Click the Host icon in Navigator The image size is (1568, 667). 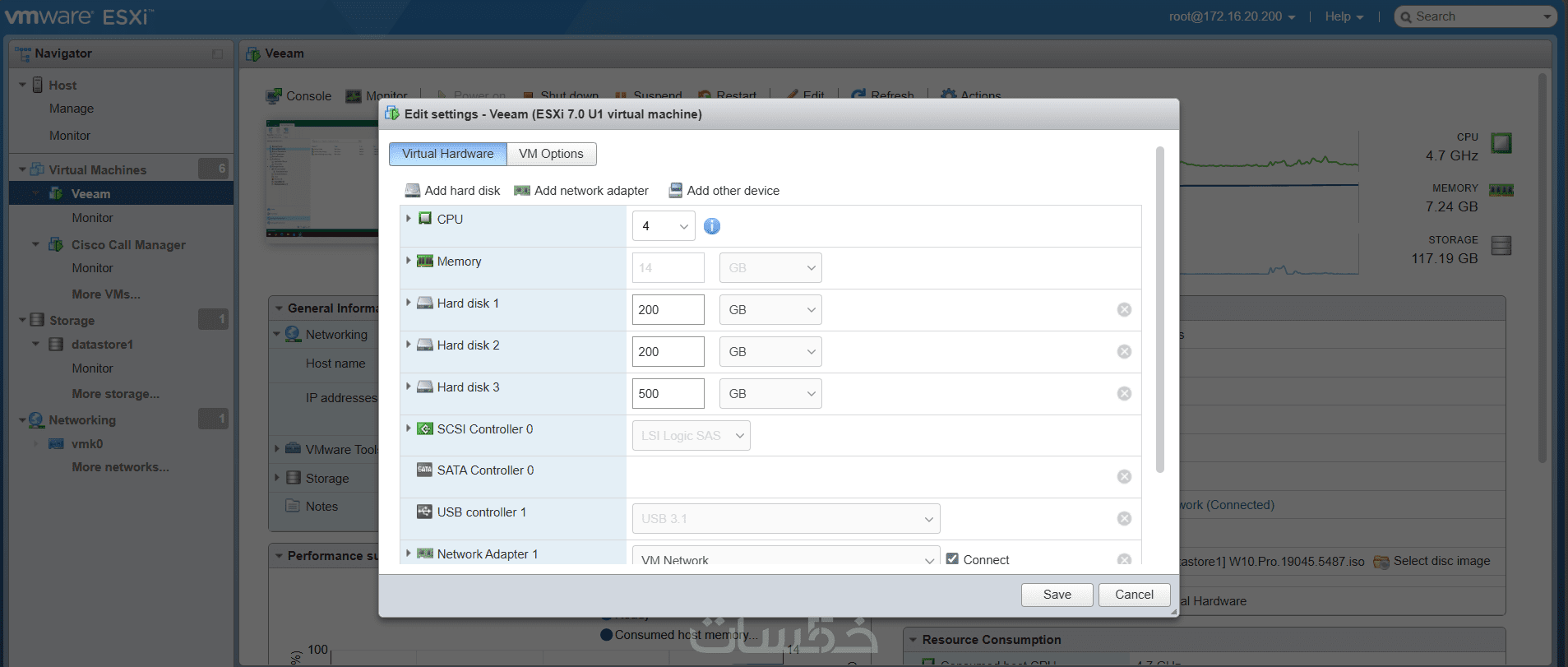click(x=38, y=85)
